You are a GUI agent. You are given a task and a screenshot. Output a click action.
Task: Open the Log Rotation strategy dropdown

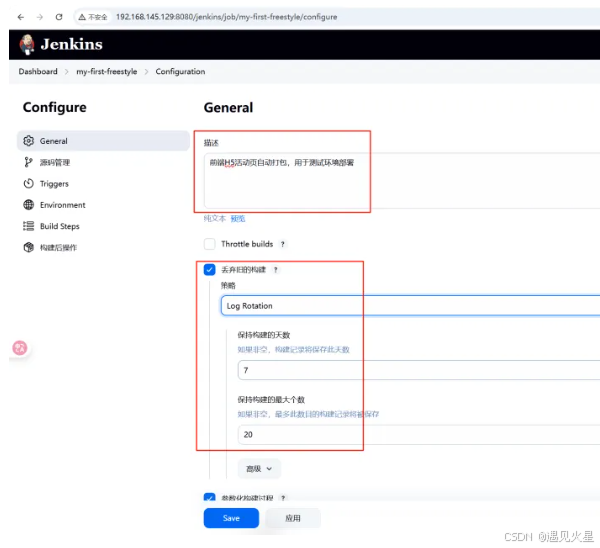[410, 306]
